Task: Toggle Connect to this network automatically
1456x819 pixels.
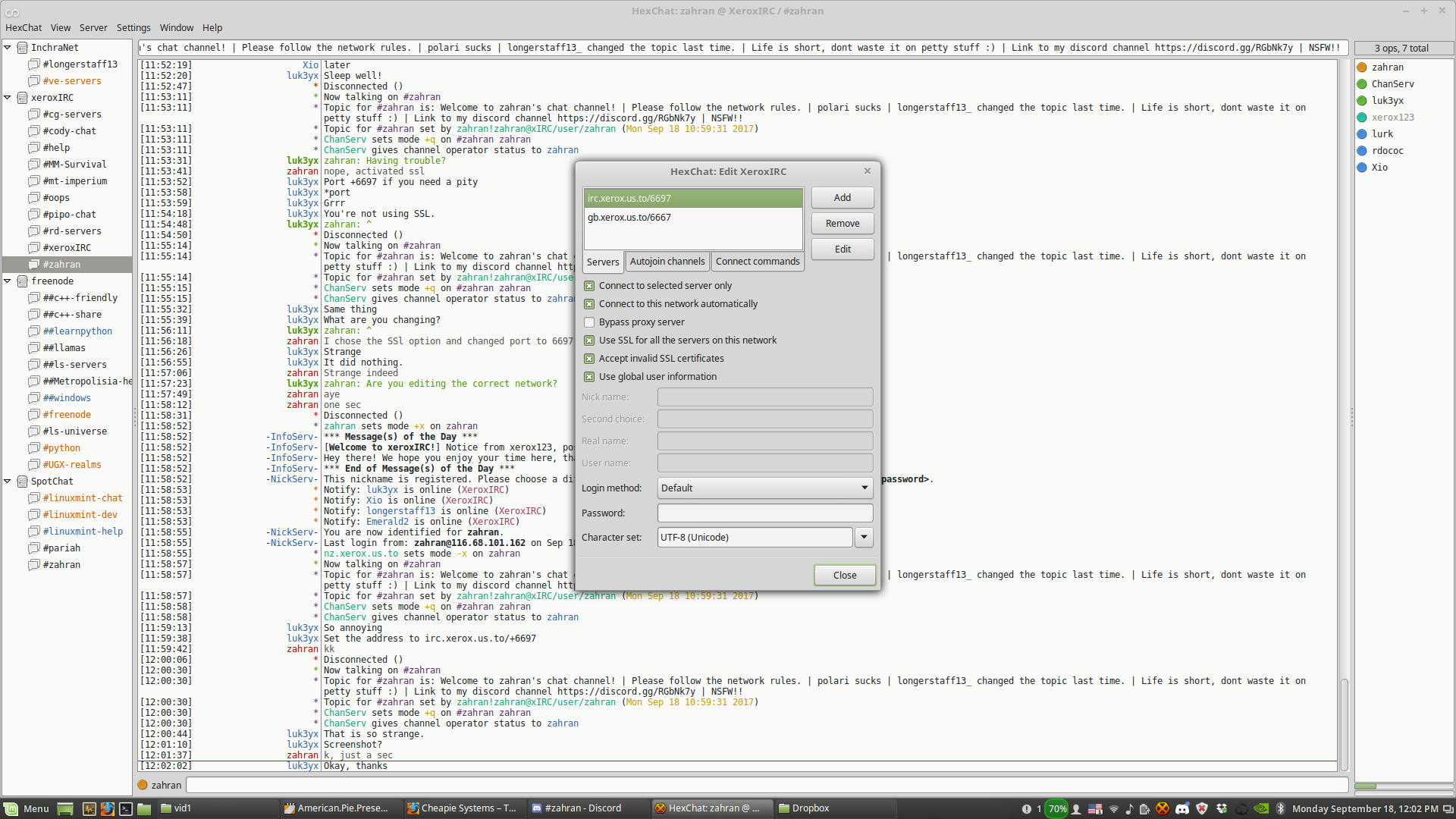Action: (589, 304)
